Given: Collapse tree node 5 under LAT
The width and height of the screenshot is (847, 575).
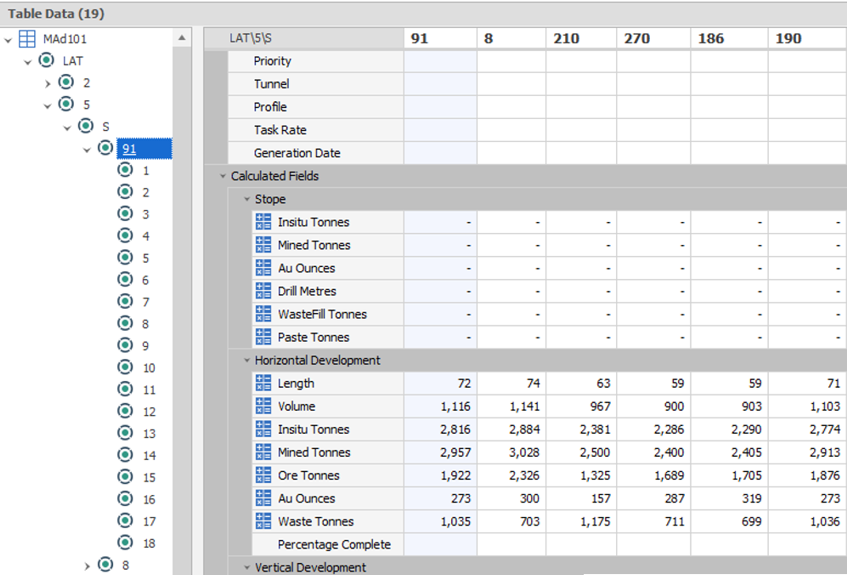Looking at the screenshot, I should click(x=48, y=106).
